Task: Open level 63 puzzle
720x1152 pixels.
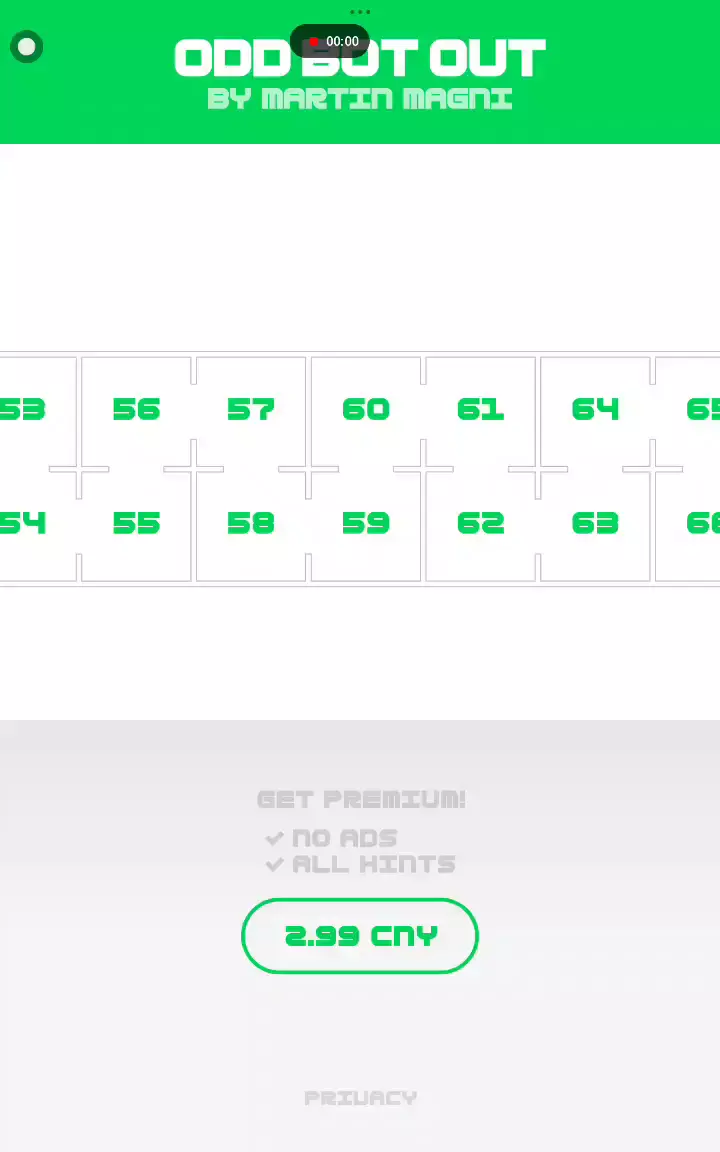Action: coord(595,523)
